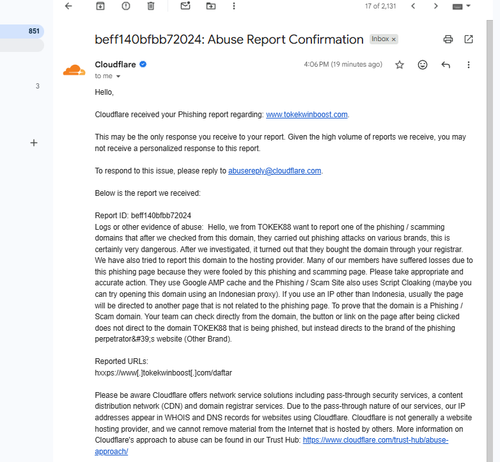The height and width of the screenshot is (462, 500).
Task: Go to the older email arrow
Action: click(x=436, y=6)
